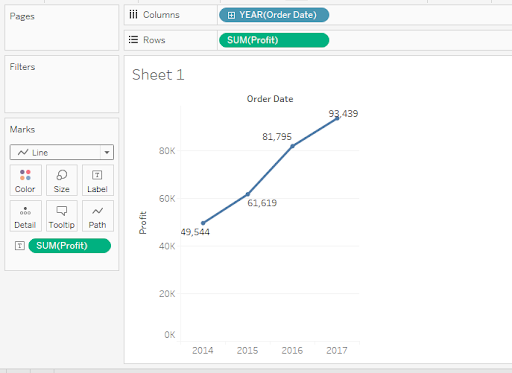Open the Detail marks card
This screenshot has width=512, height=373.
tap(25, 216)
